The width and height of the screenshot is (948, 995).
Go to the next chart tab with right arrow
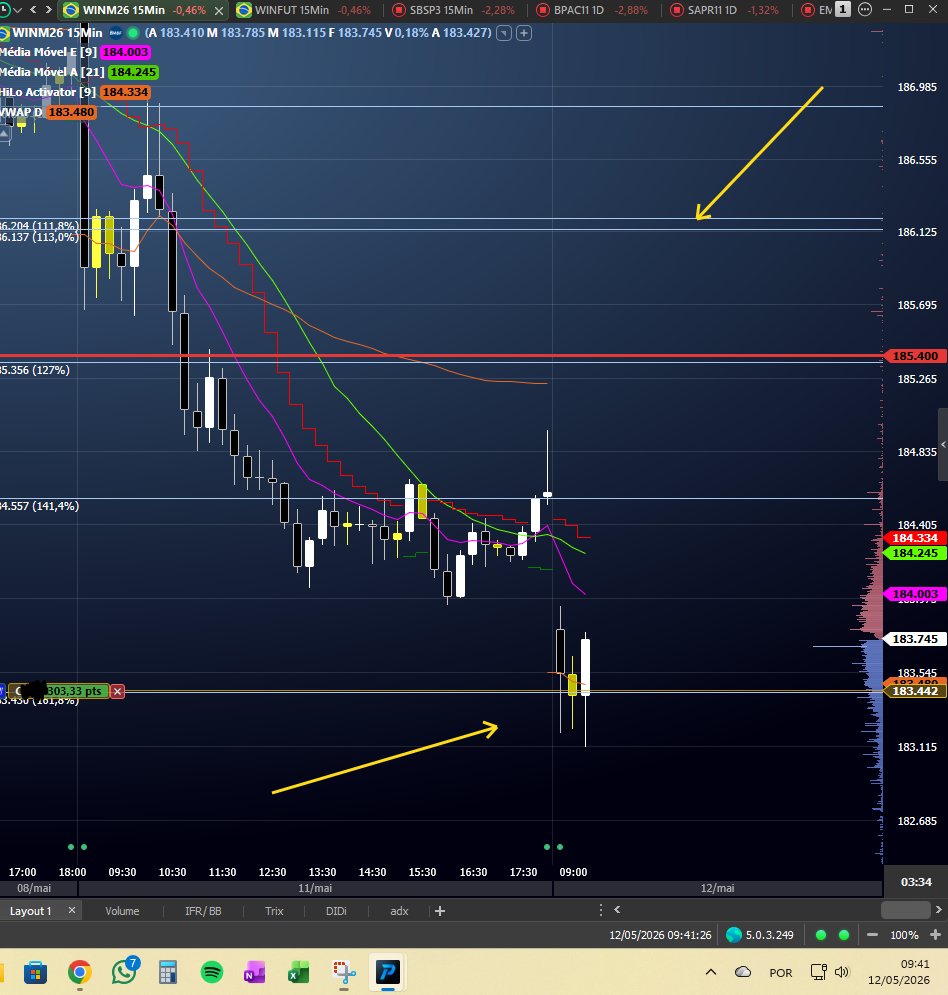48,10
